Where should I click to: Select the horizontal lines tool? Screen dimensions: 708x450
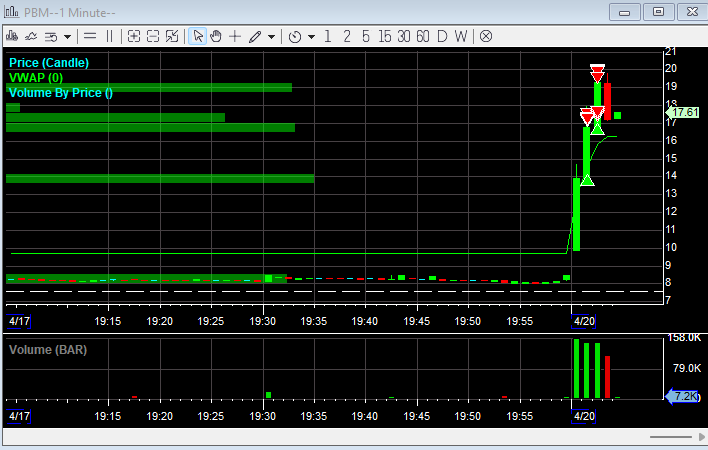point(90,36)
